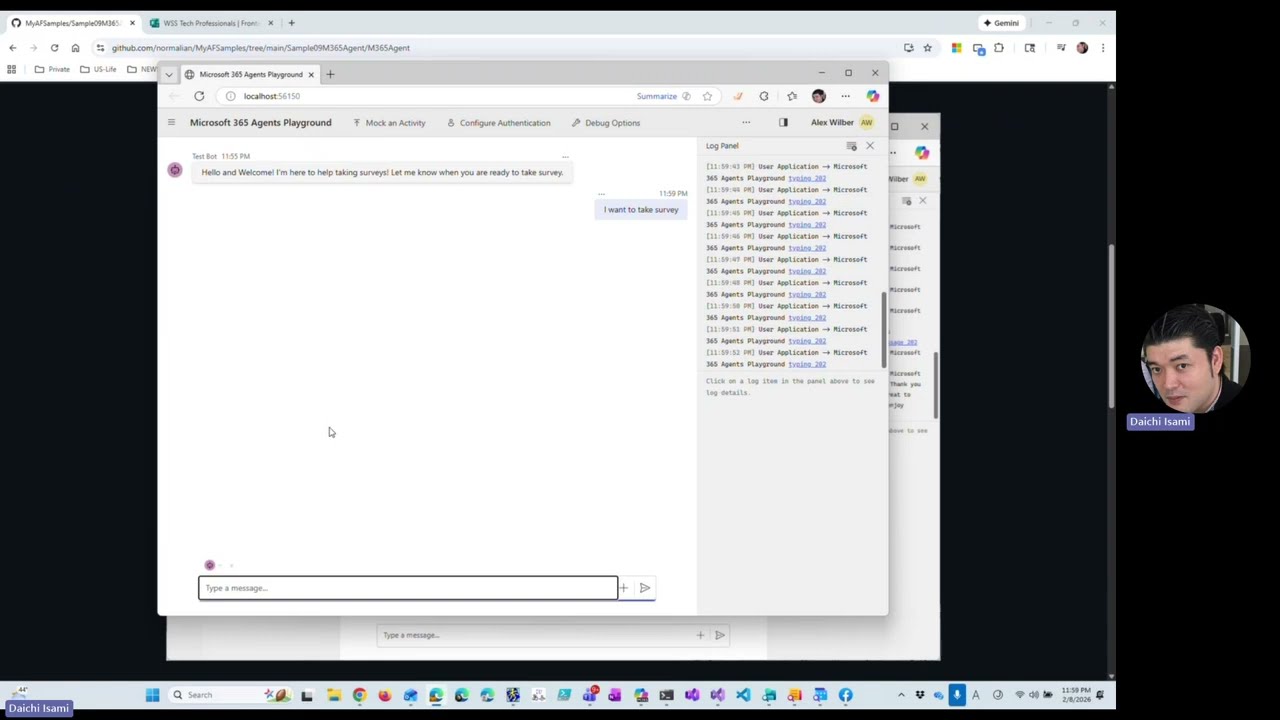This screenshot has width=1280, height=720.
Task: Open Firefox from the taskbar
Action: point(384,695)
